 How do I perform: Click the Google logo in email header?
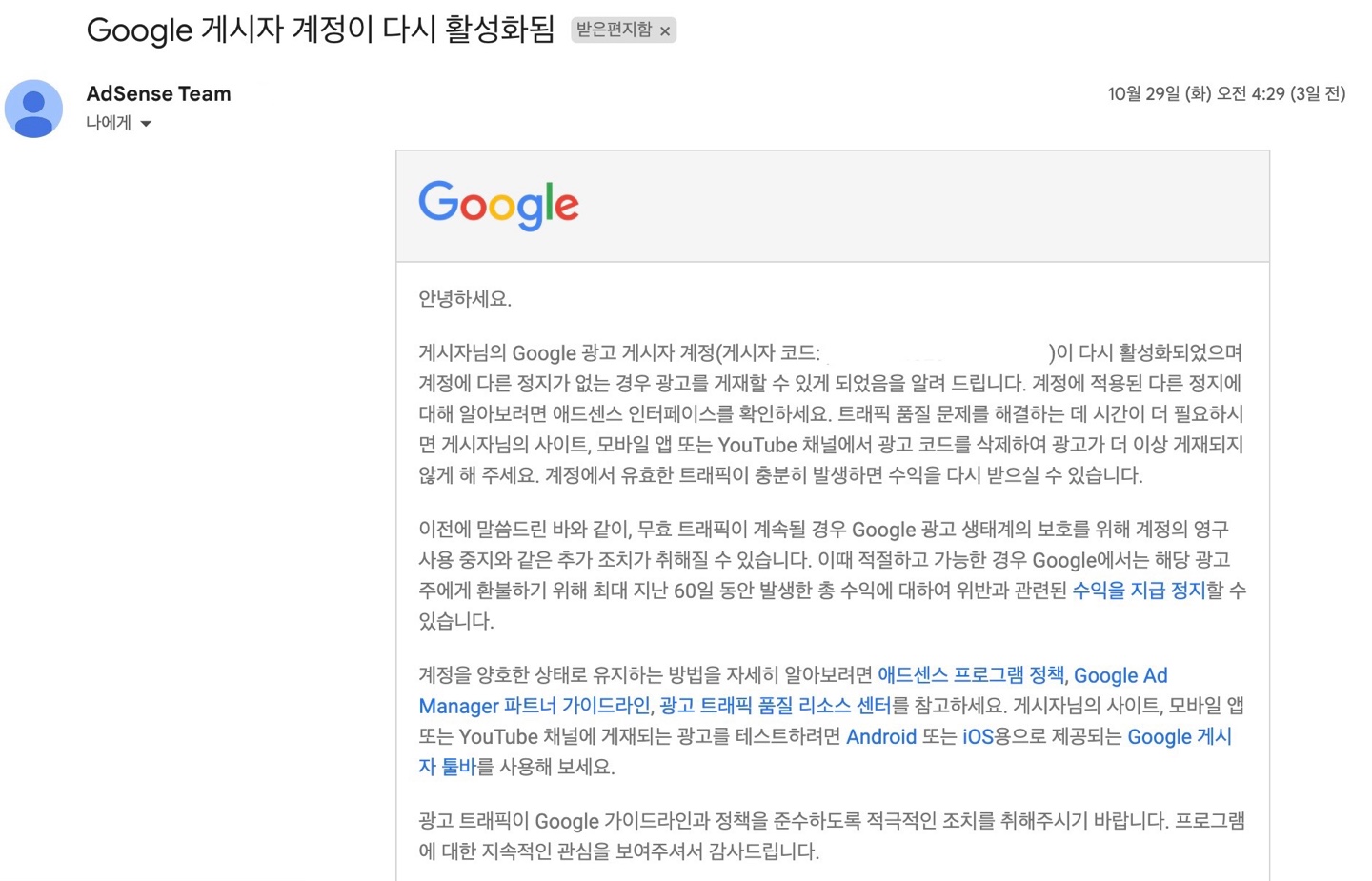coord(498,205)
